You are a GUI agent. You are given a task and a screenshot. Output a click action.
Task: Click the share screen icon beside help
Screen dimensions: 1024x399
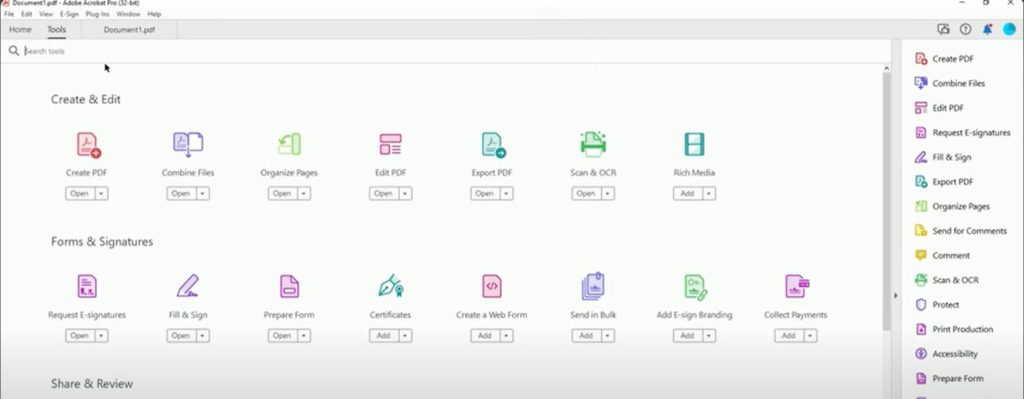coord(943,29)
